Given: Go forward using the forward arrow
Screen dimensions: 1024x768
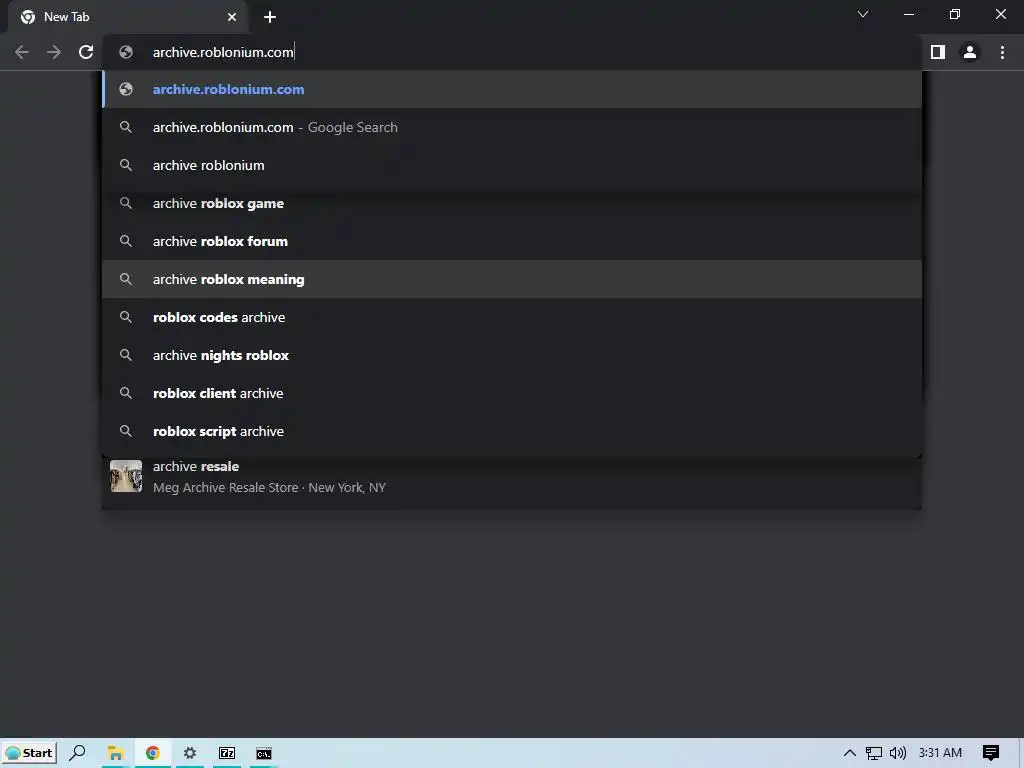Looking at the screenshot, I should (x=54, y=52).
